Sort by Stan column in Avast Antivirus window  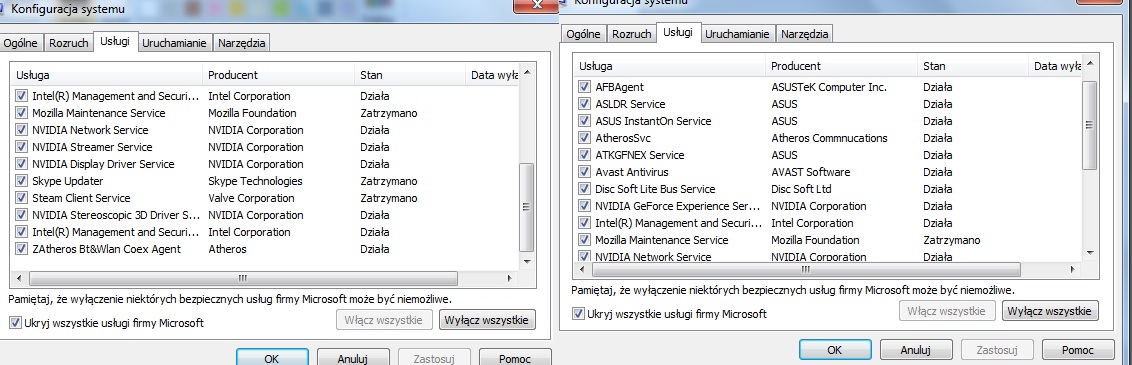(972, 66)
